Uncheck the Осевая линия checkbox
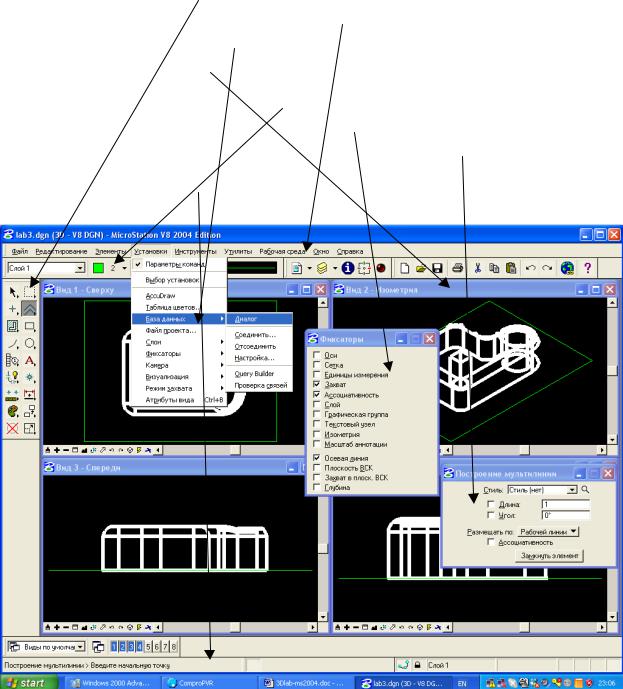The image size is (623, 689). (x=316, y=457)
